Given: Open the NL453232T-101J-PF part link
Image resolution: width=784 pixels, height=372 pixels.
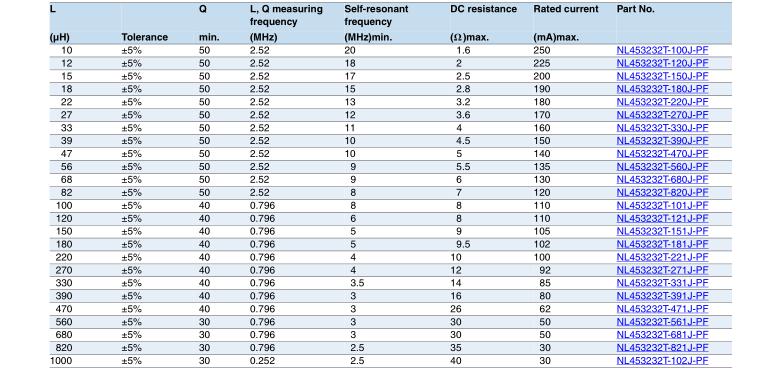Looking at the screenshot, I should tap(662, 206).
